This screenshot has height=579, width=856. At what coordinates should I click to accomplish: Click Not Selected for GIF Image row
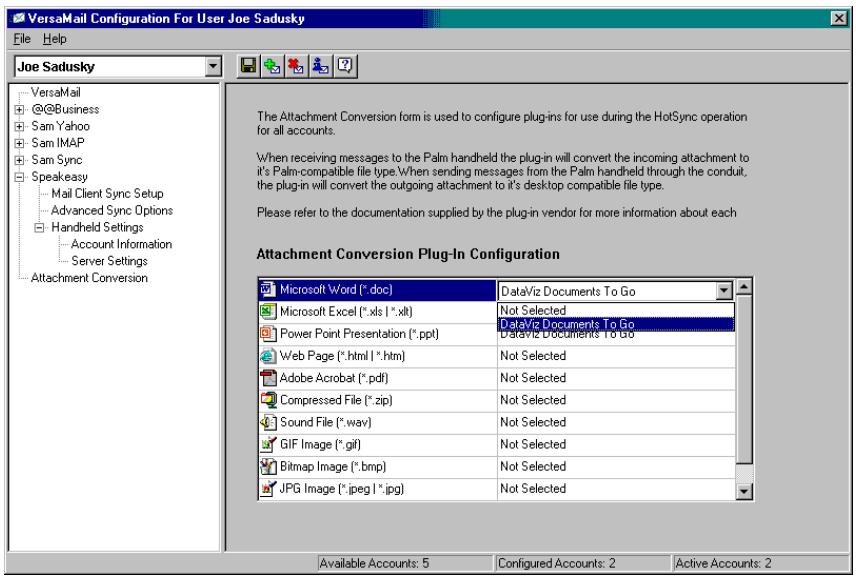click(x=533, y=444)
